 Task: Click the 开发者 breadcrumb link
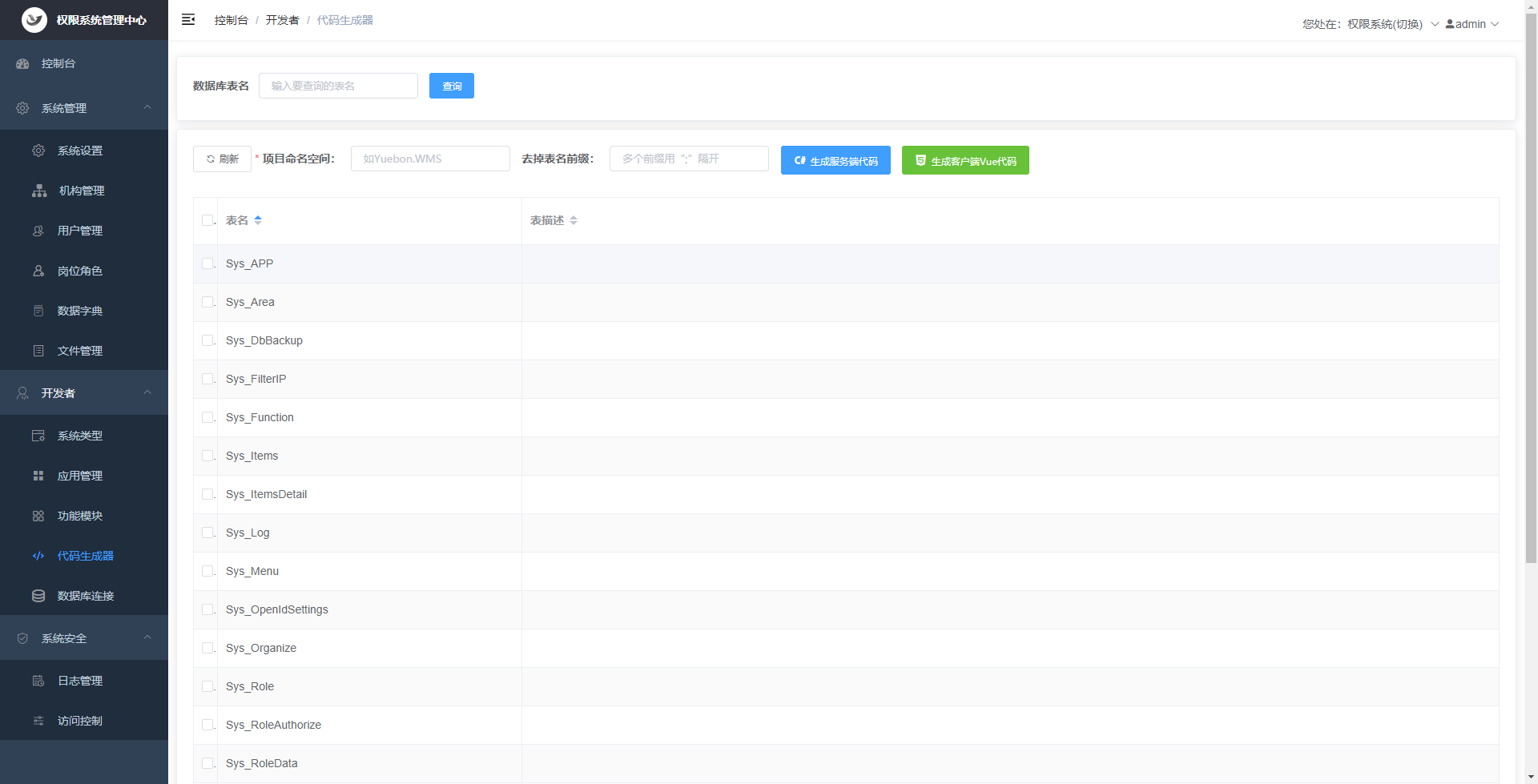pyautogui.click(x=283, y=20)
